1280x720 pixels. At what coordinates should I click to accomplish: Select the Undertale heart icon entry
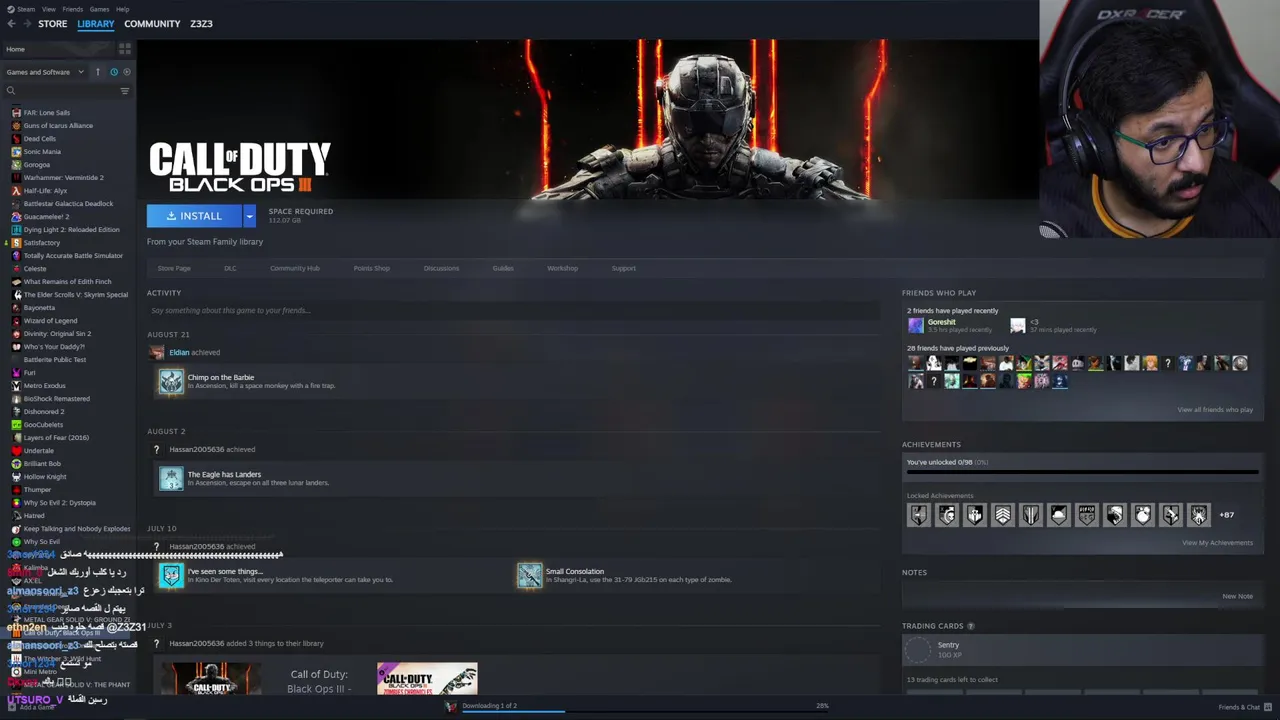click(x=16, y=451)
